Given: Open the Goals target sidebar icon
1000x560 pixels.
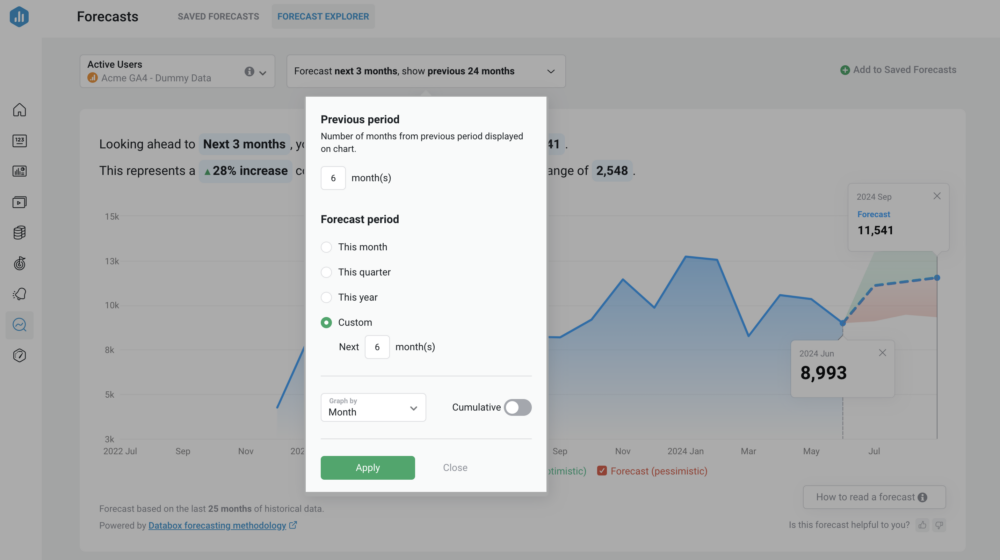Looking at the screenshot, I should [x=20, y=263].
